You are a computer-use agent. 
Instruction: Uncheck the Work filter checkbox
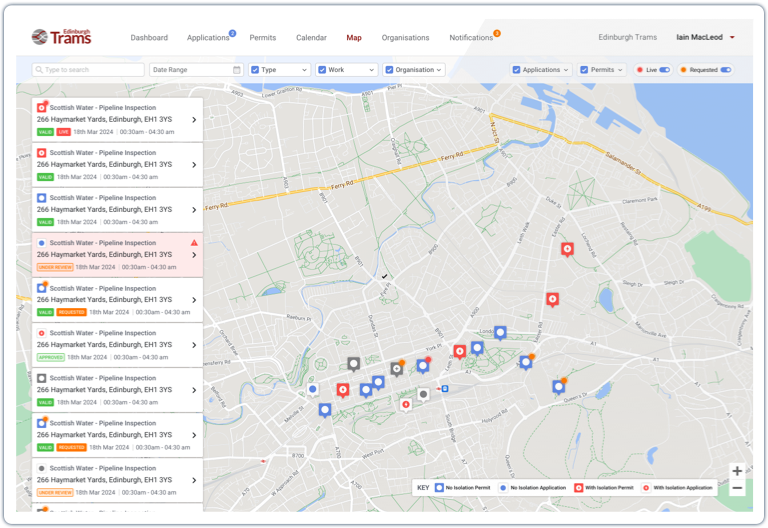322,70
